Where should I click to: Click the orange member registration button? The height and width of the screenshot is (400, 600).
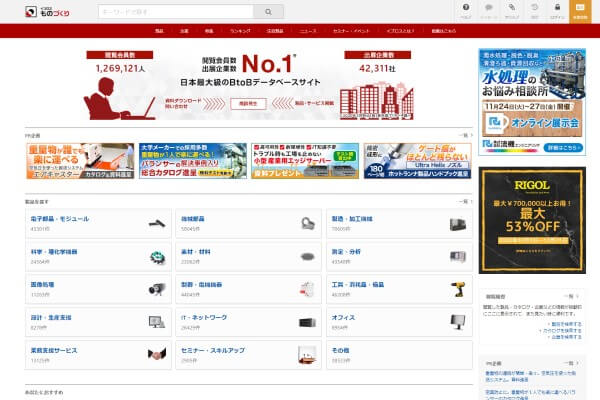tap(580, 11)
